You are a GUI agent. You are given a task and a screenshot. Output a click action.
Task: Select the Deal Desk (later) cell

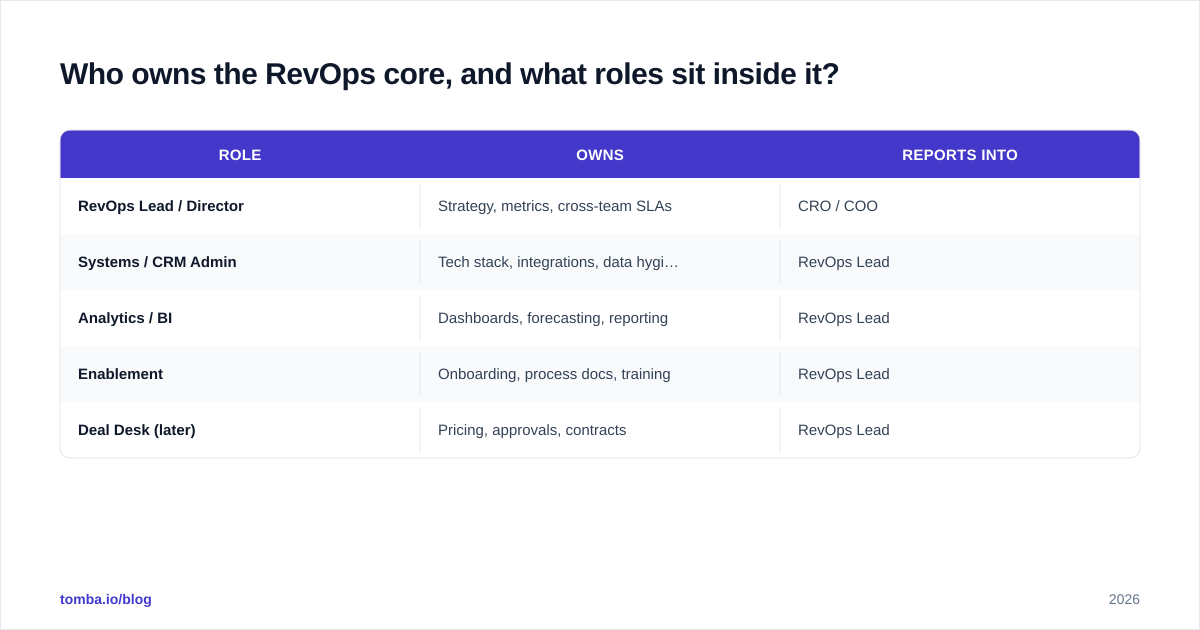(x=240, y=430)
